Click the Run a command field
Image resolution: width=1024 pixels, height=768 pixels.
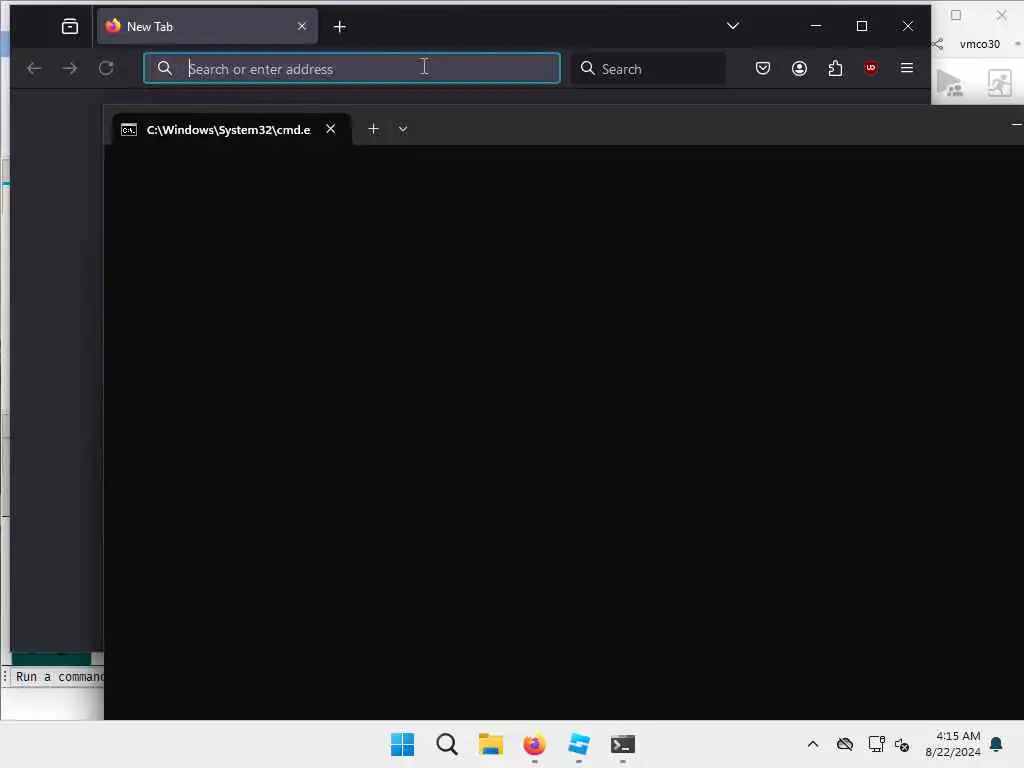pos(57,677)
